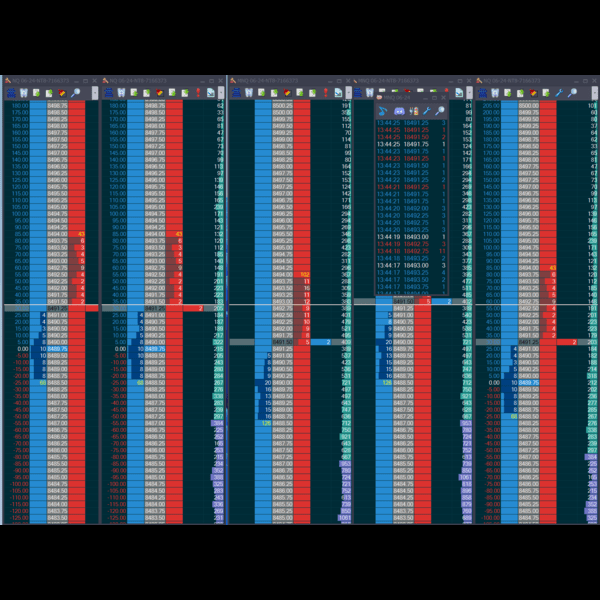Click the 1061 volume value in the first MNQ window
Image resolution: width=600 pixels, height=600 pixels.
tap(345, 518)
